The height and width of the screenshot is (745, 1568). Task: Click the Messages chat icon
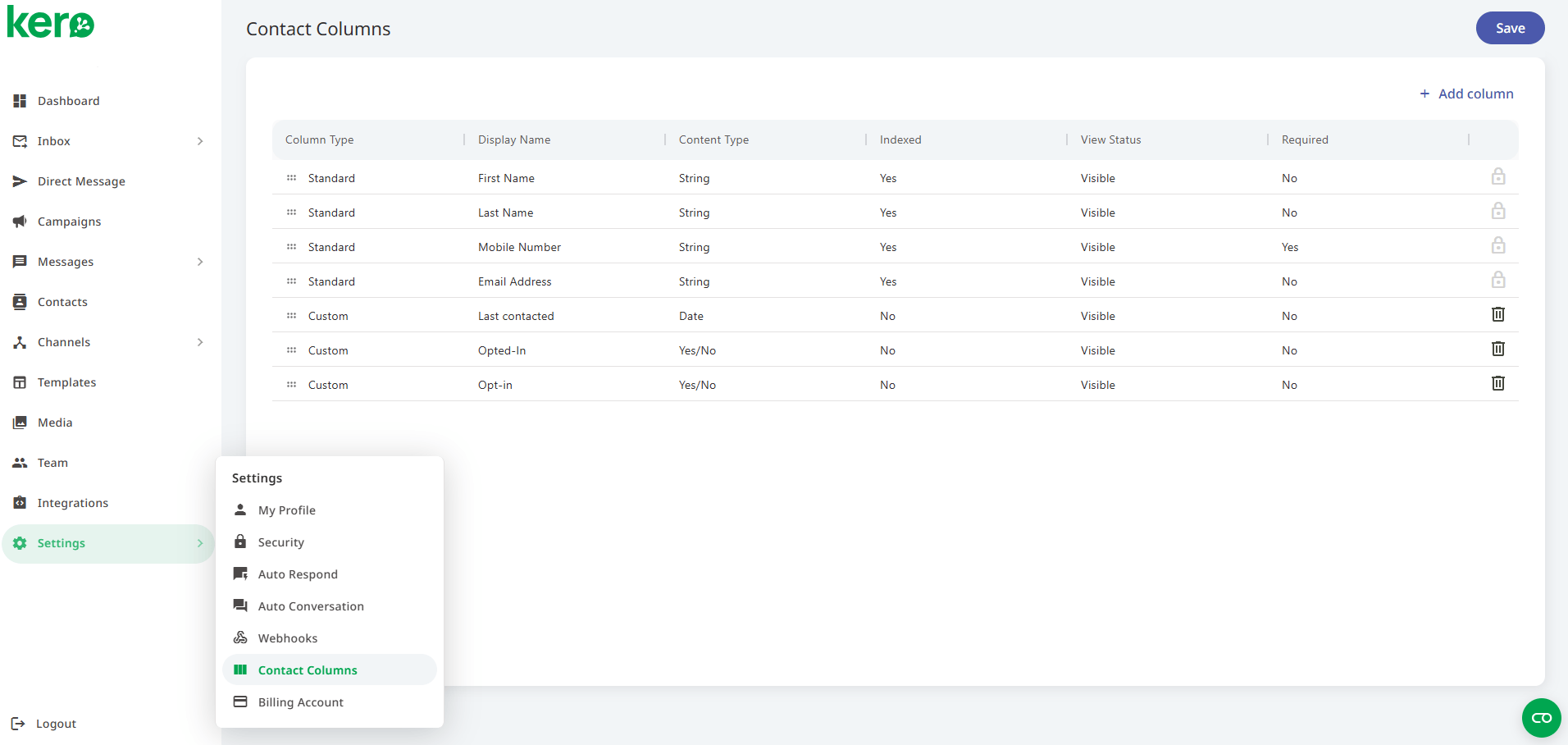[x=20, y=262]
